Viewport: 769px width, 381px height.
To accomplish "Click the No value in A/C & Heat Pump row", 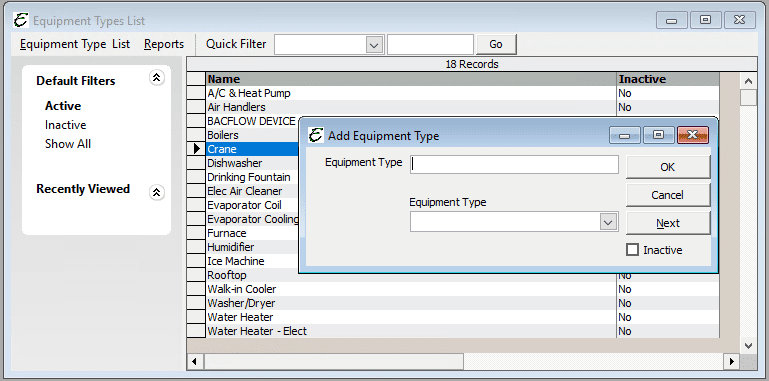I will [625, 93].
